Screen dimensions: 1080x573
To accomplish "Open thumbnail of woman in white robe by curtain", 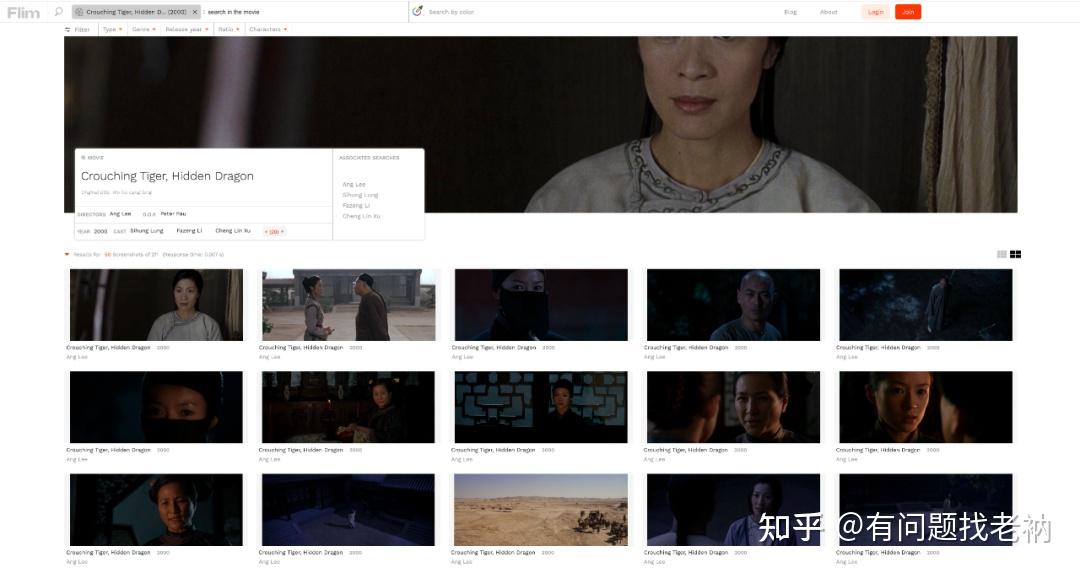I will coord(156,304).
